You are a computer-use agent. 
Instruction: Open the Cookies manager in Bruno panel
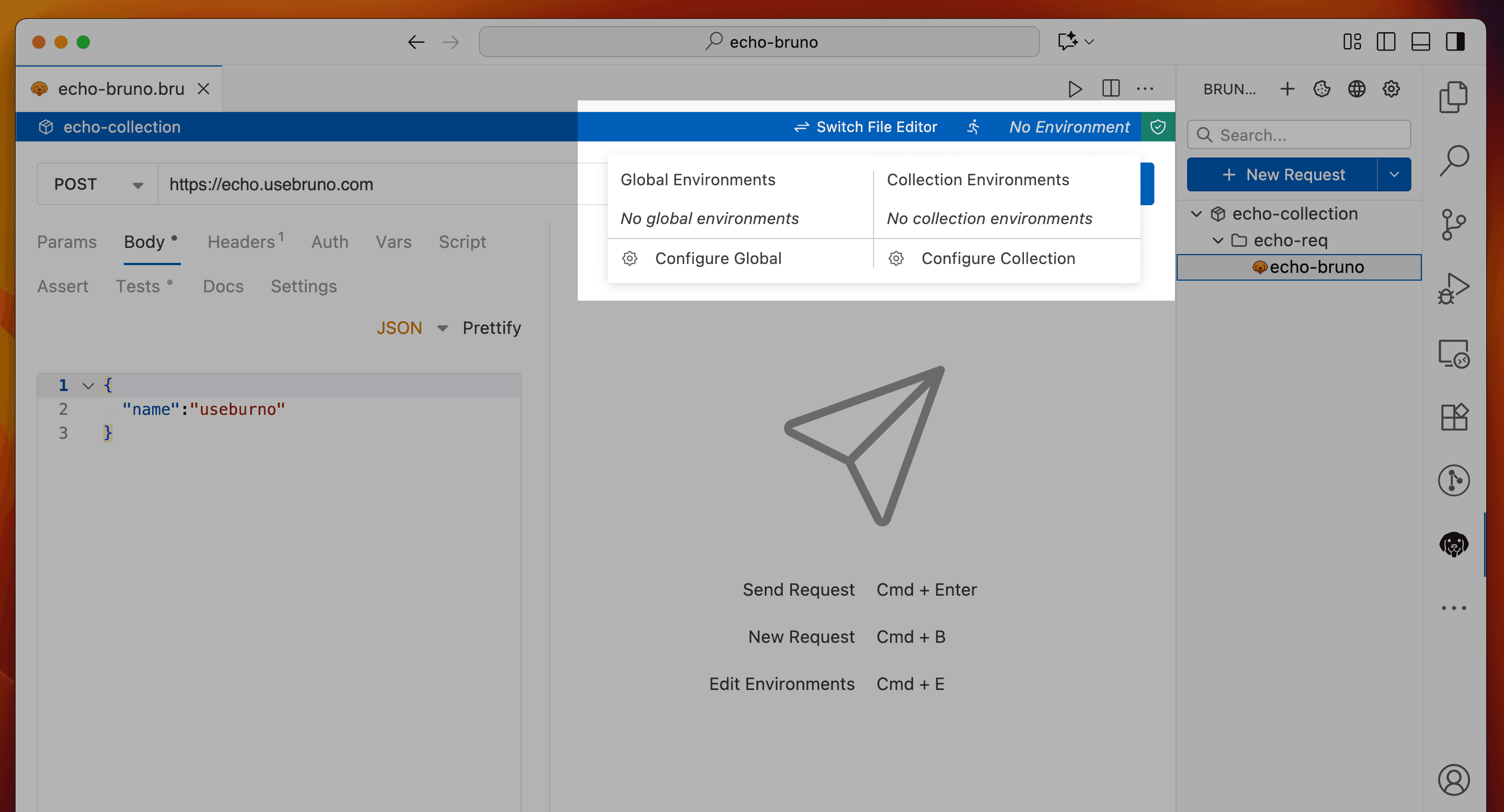pyautogui.click(x=1322, y=89)
